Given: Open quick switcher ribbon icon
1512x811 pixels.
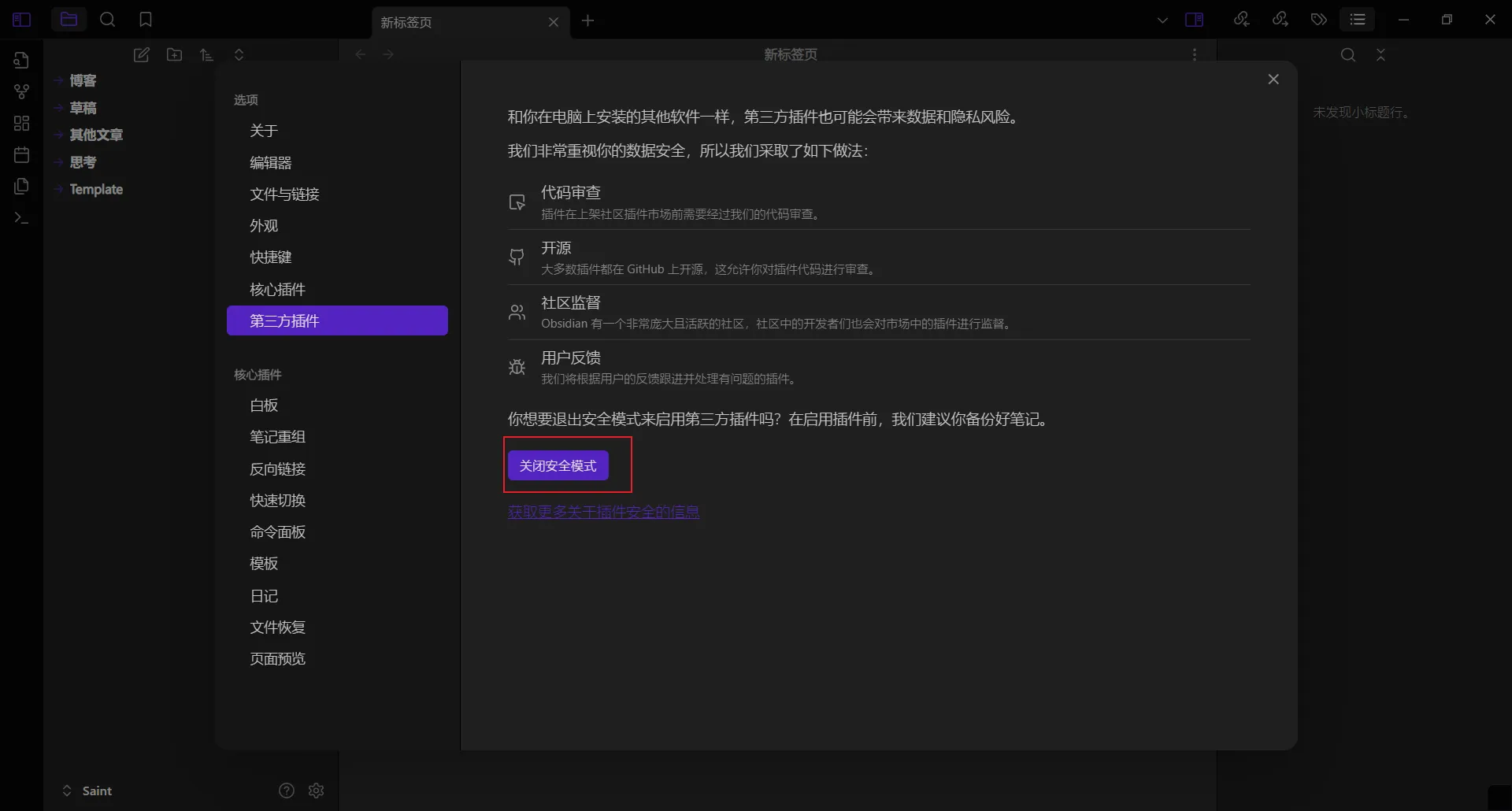Looking at the screenshot, I should tap(22, 60).
